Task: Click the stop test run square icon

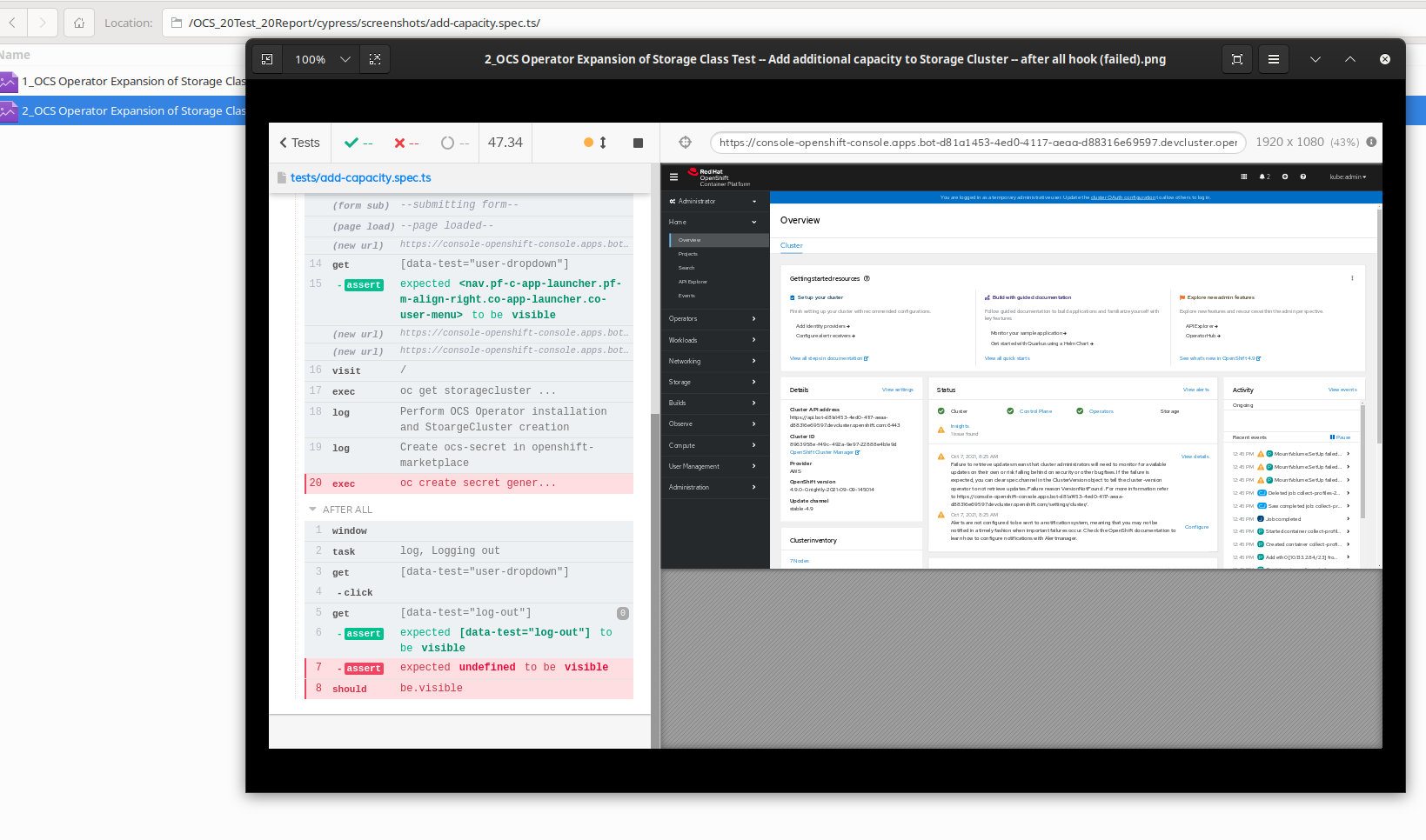Action: tap(638, 142)
